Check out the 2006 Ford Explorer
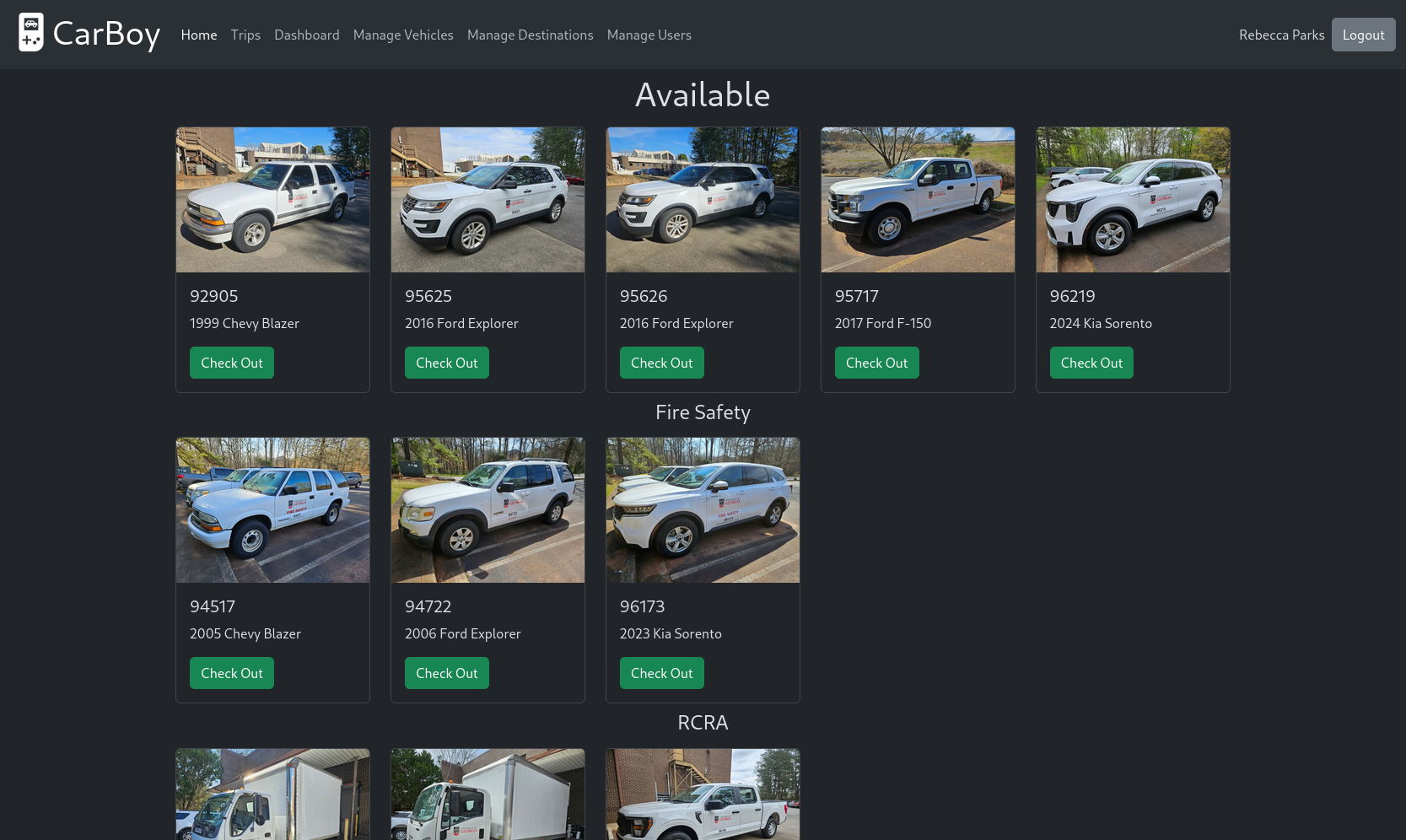This screenshot has height=840, width=1406. pyautogui.click(x=446, y=673)
